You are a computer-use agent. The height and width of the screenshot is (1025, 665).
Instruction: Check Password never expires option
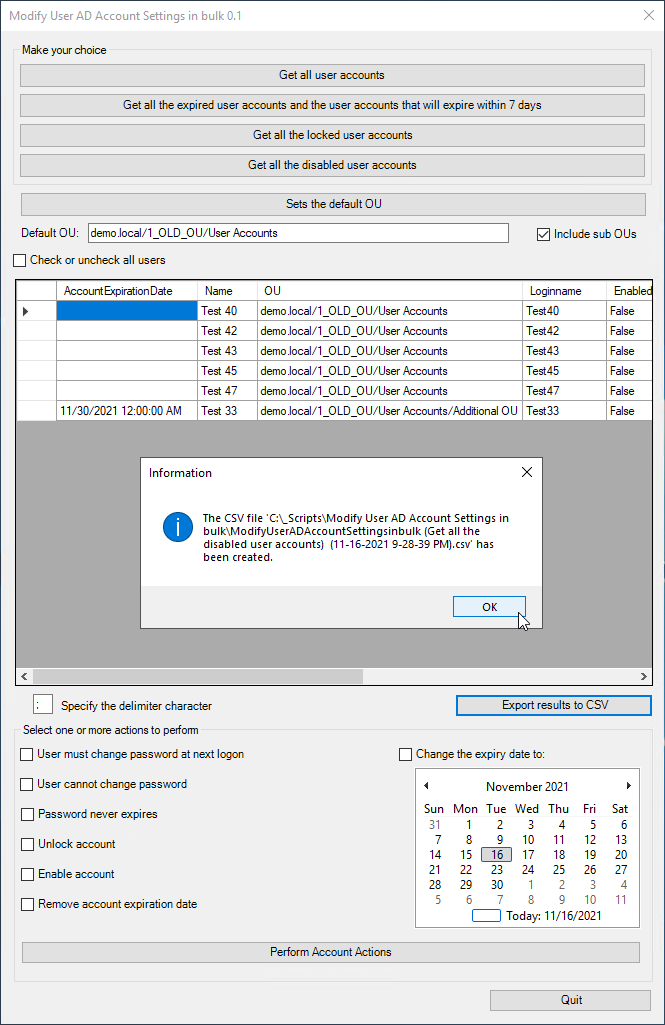[27, 814]
